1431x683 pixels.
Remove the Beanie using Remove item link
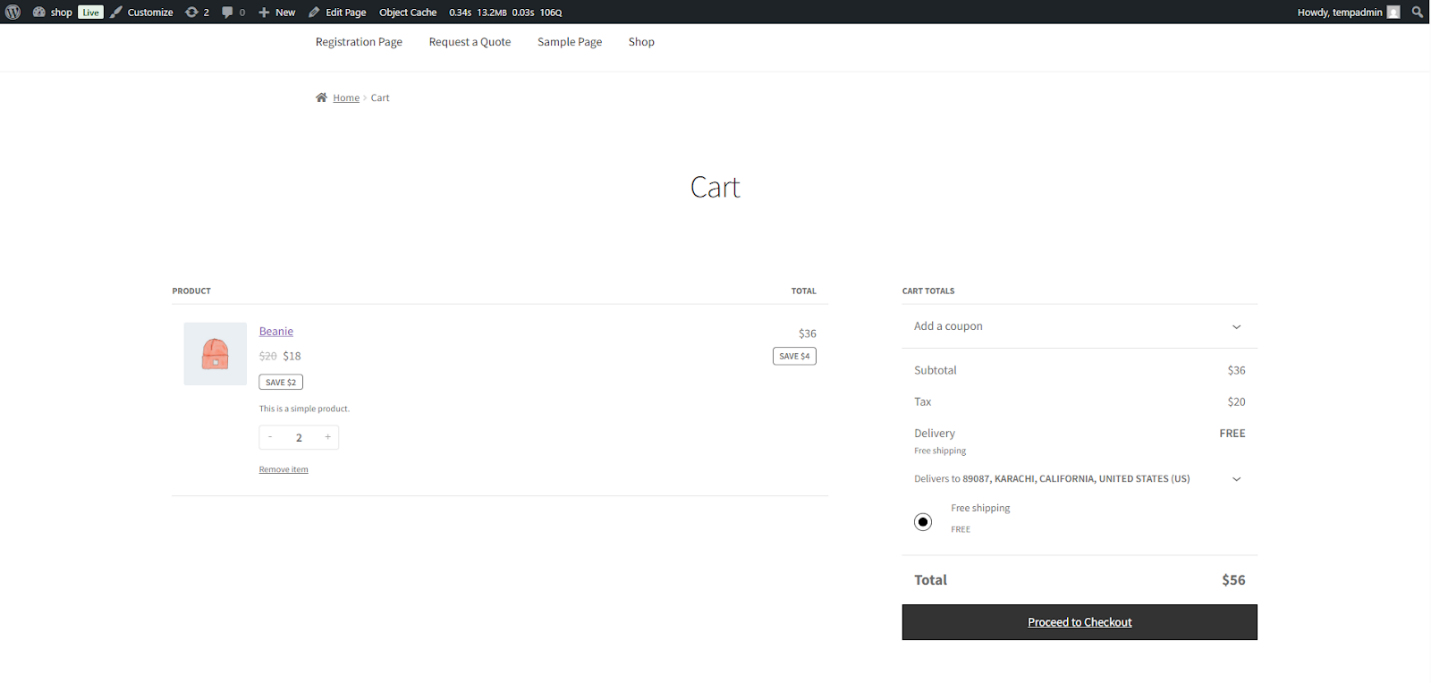tap(283, 468)
